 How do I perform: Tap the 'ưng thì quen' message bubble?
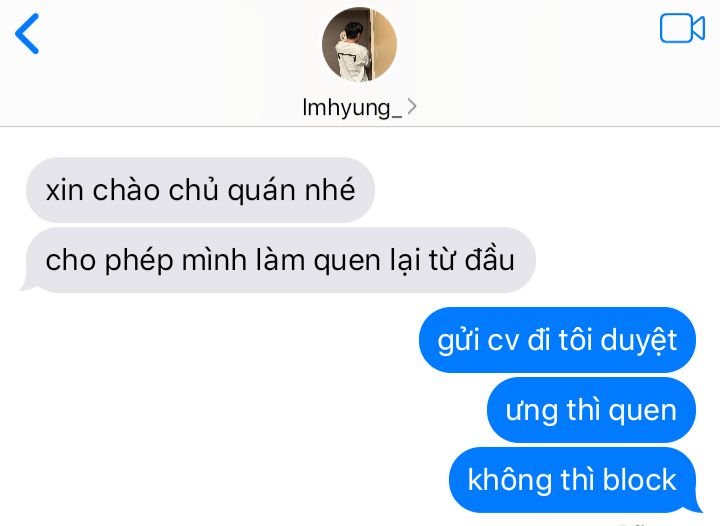(x=591, y=410)
